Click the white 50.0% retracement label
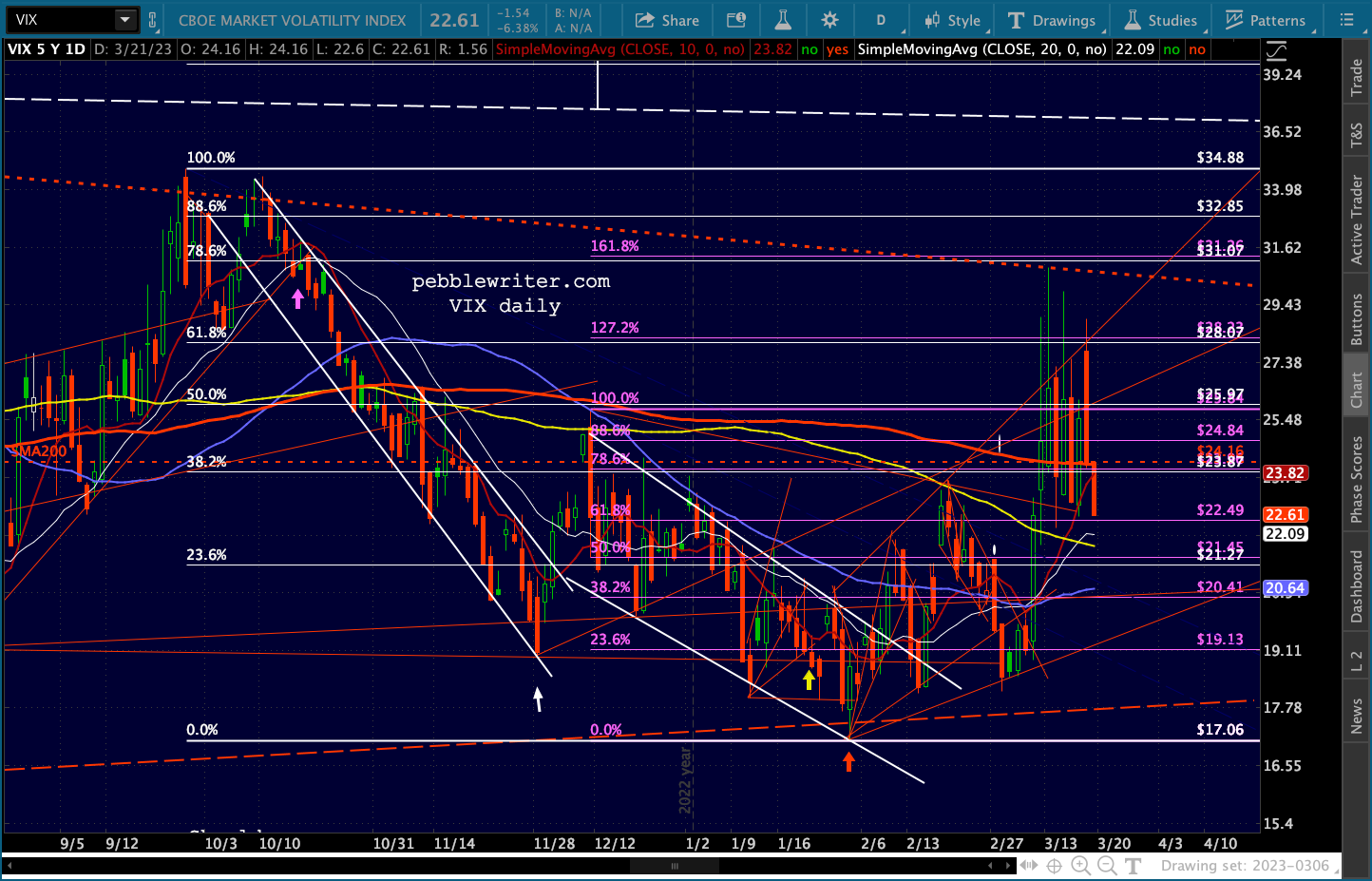 click(207, 394)
